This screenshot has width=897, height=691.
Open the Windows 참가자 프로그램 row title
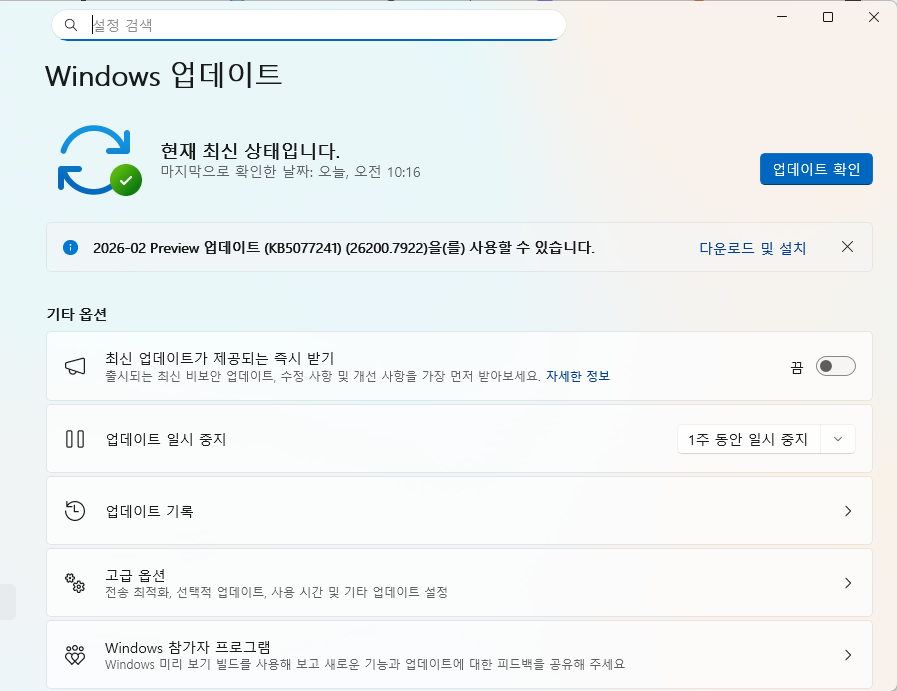188,648
